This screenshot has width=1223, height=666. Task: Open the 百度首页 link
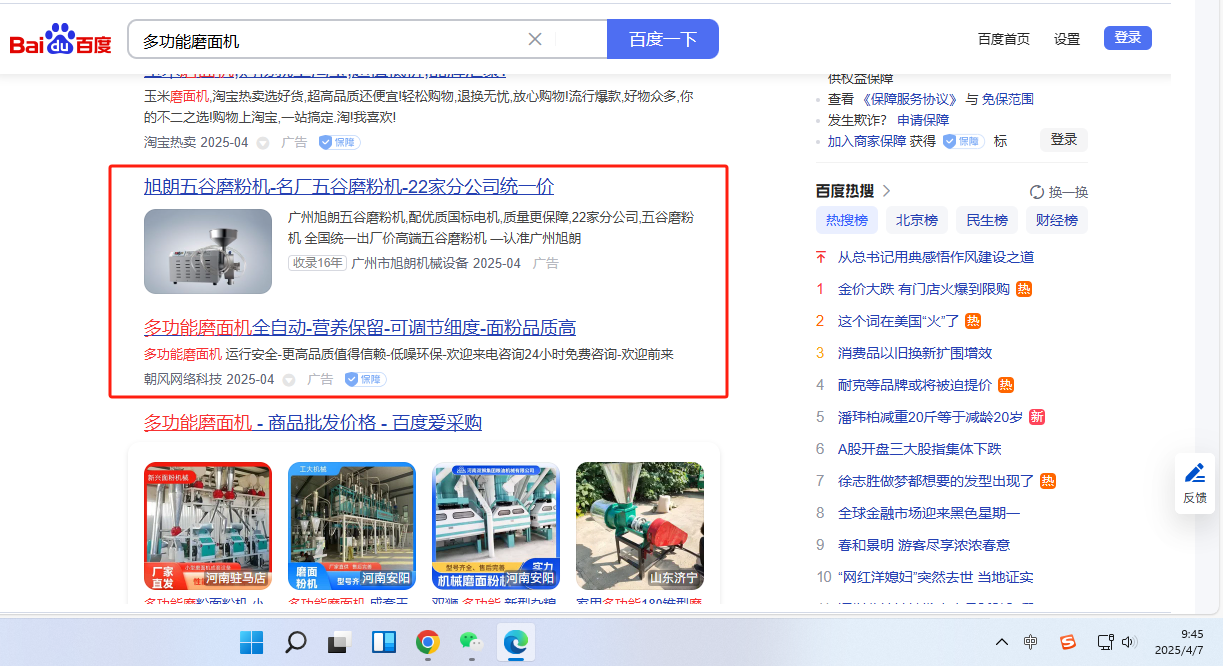1003,39
